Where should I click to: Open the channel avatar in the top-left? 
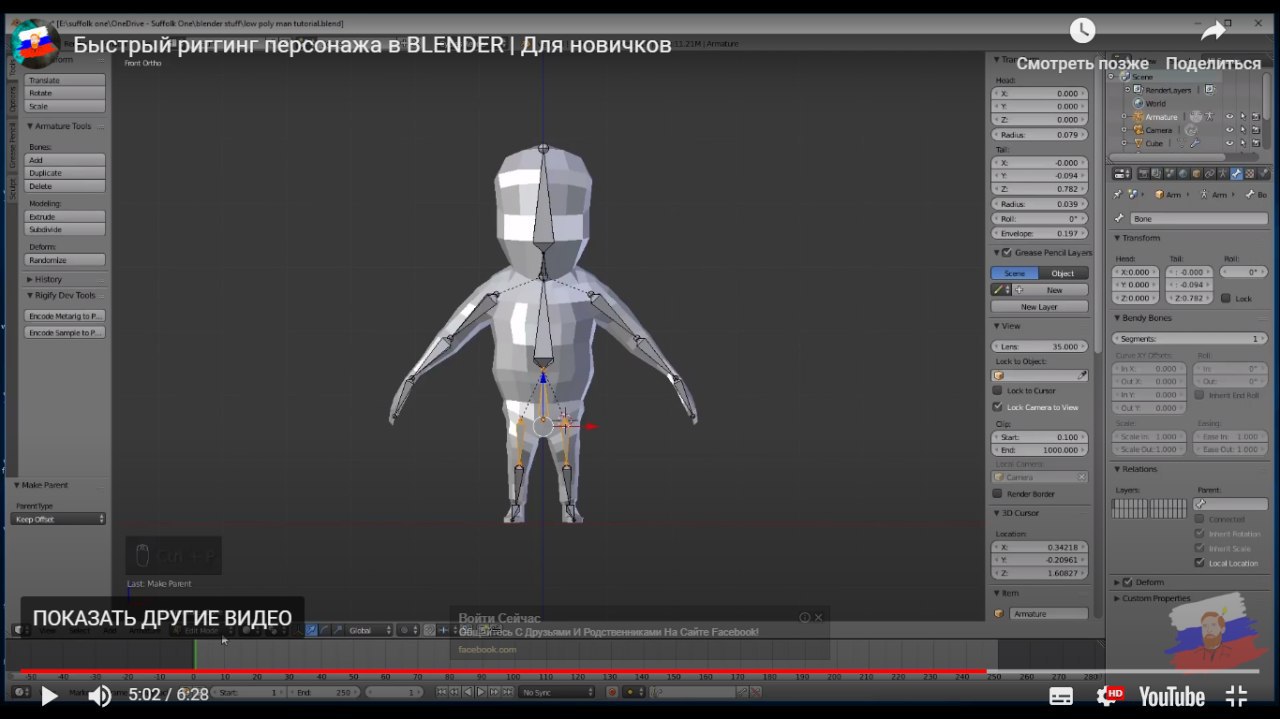click(x=36, y=44)
